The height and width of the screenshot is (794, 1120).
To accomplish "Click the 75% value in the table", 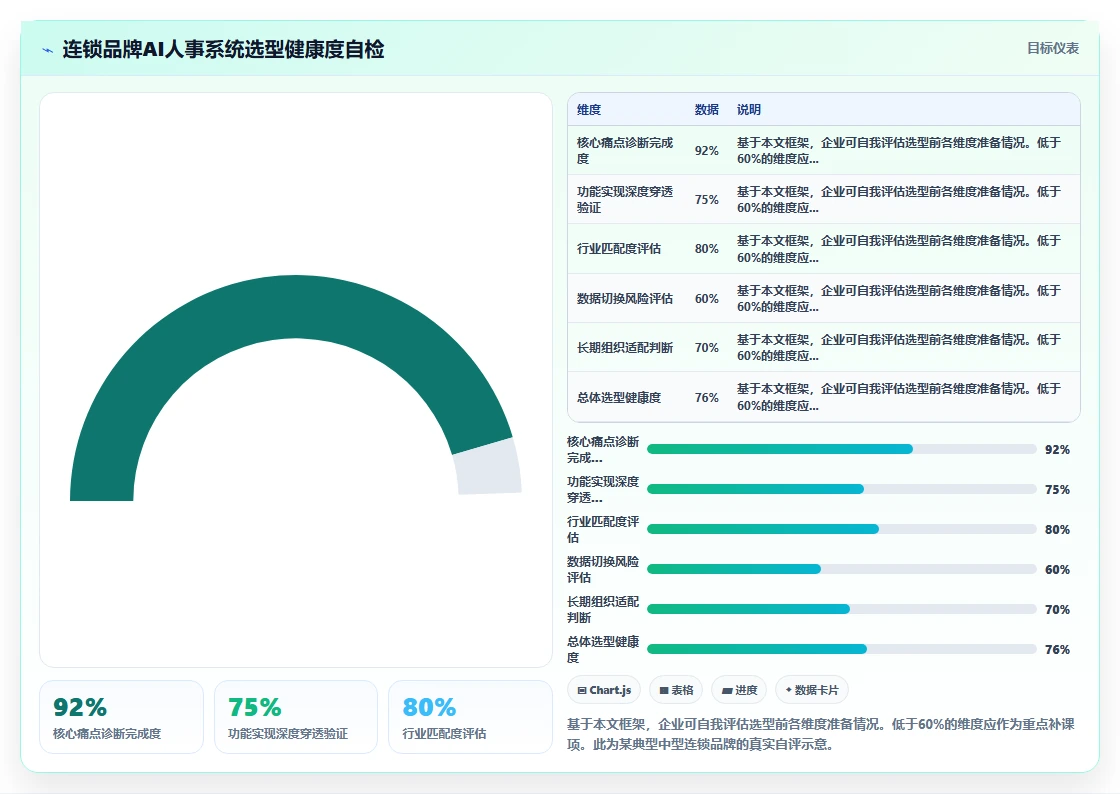I will (706, 200).
